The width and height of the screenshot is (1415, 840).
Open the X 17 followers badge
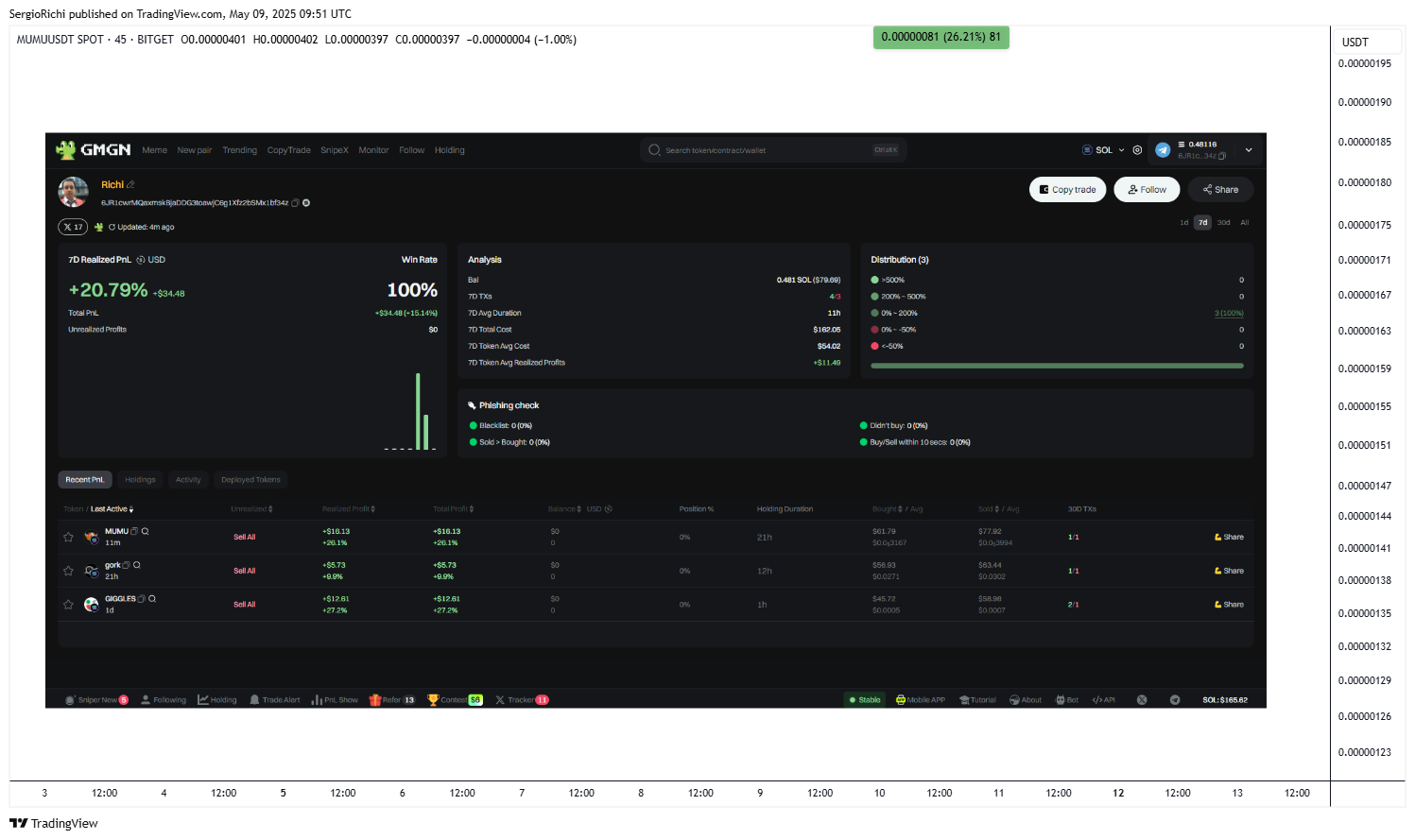[x=73, y=227]
